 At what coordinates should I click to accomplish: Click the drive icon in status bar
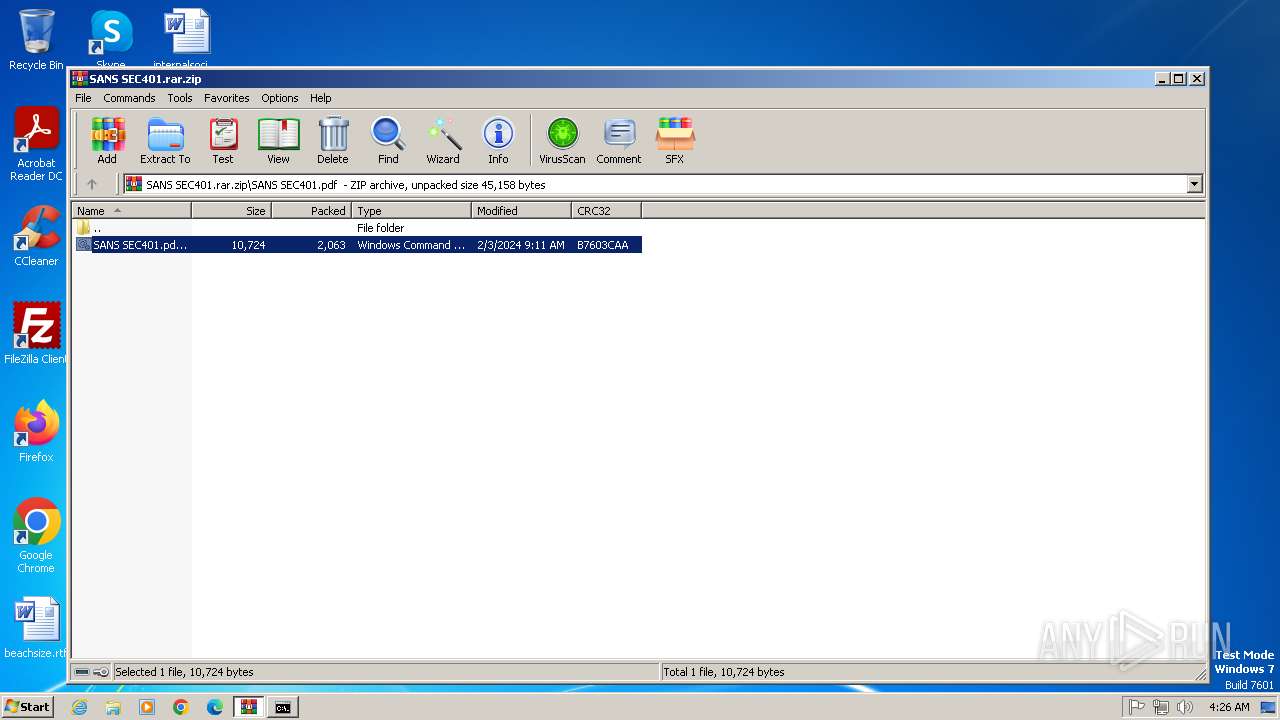pyautogui.click(x=82, y=672)
